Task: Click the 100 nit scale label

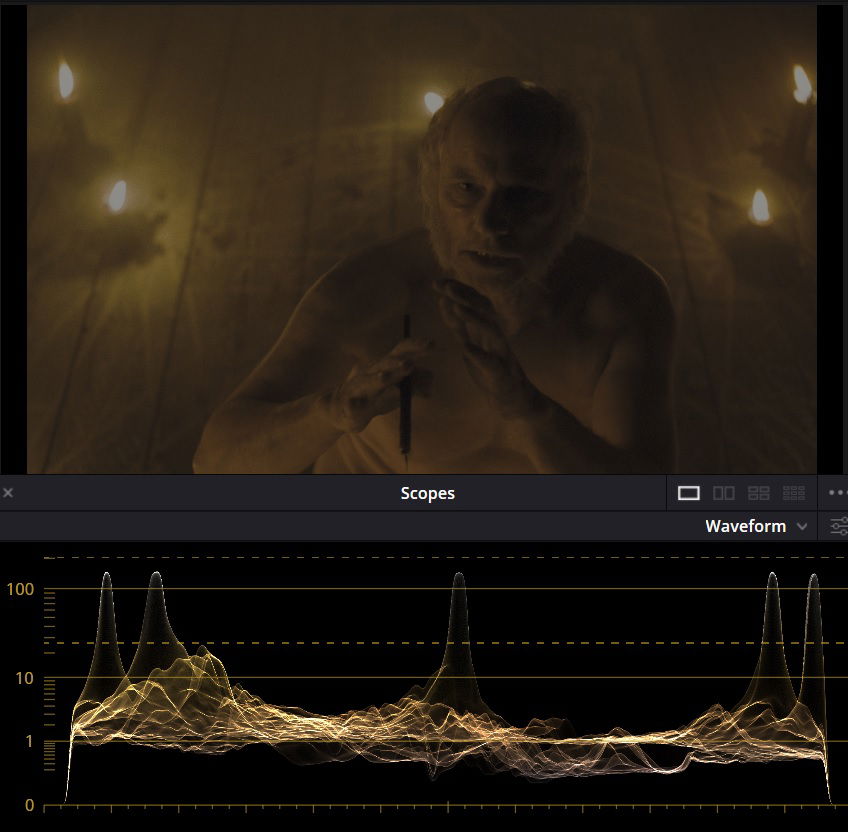Action: (20, 589)
